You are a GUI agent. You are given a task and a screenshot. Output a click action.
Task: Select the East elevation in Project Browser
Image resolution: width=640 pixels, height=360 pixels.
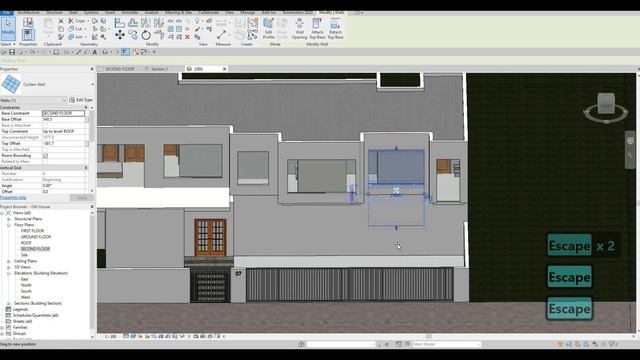(x=24, y=279)
